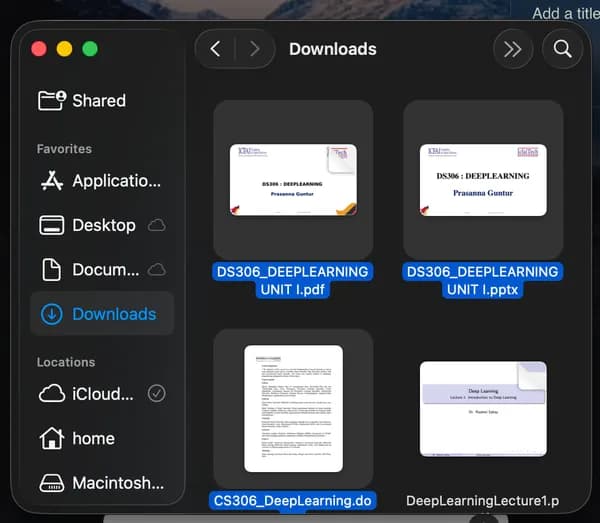Zoom the window with green button
The height and width of the screenshot is (523, 600).
(x=90, y=49)
